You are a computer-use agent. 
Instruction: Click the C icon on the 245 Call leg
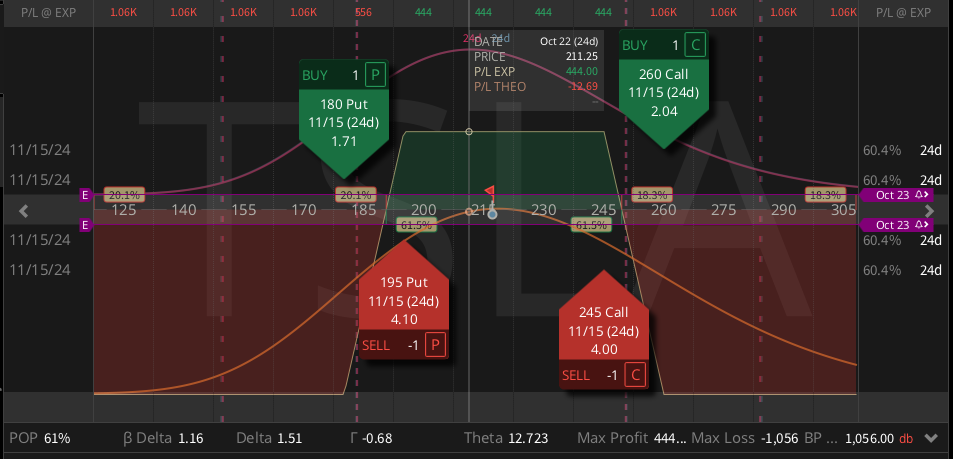[x=635, y=375]
